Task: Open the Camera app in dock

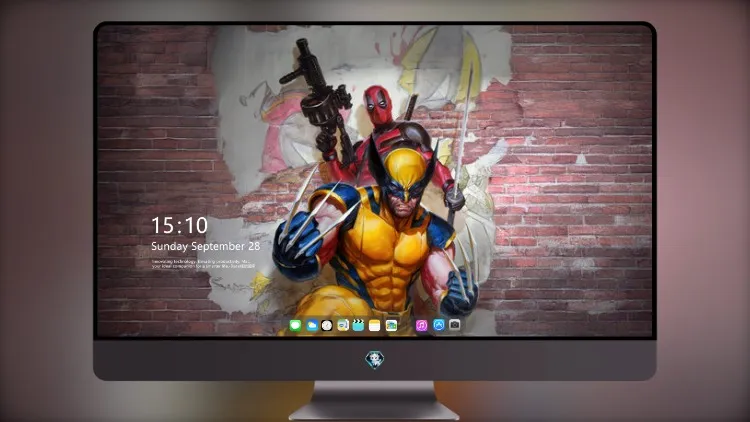Action: pos(455,325)
